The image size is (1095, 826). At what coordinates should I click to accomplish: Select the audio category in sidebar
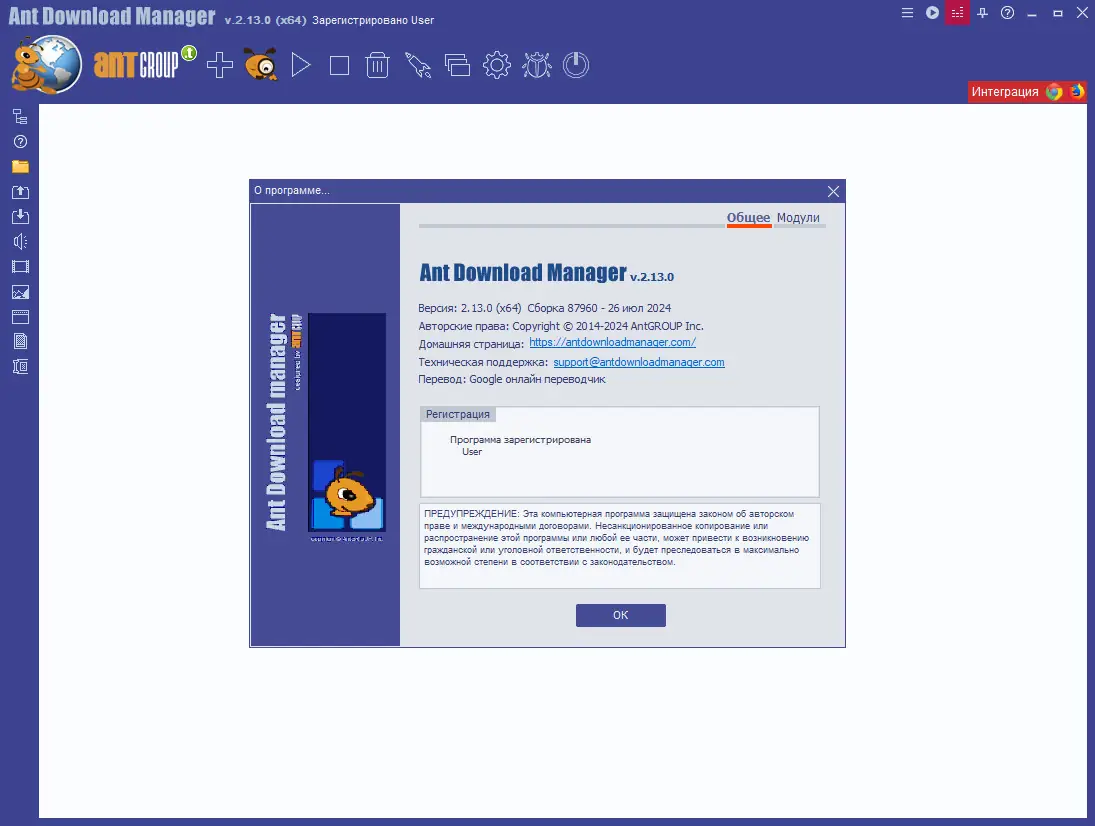pos(18,241)
